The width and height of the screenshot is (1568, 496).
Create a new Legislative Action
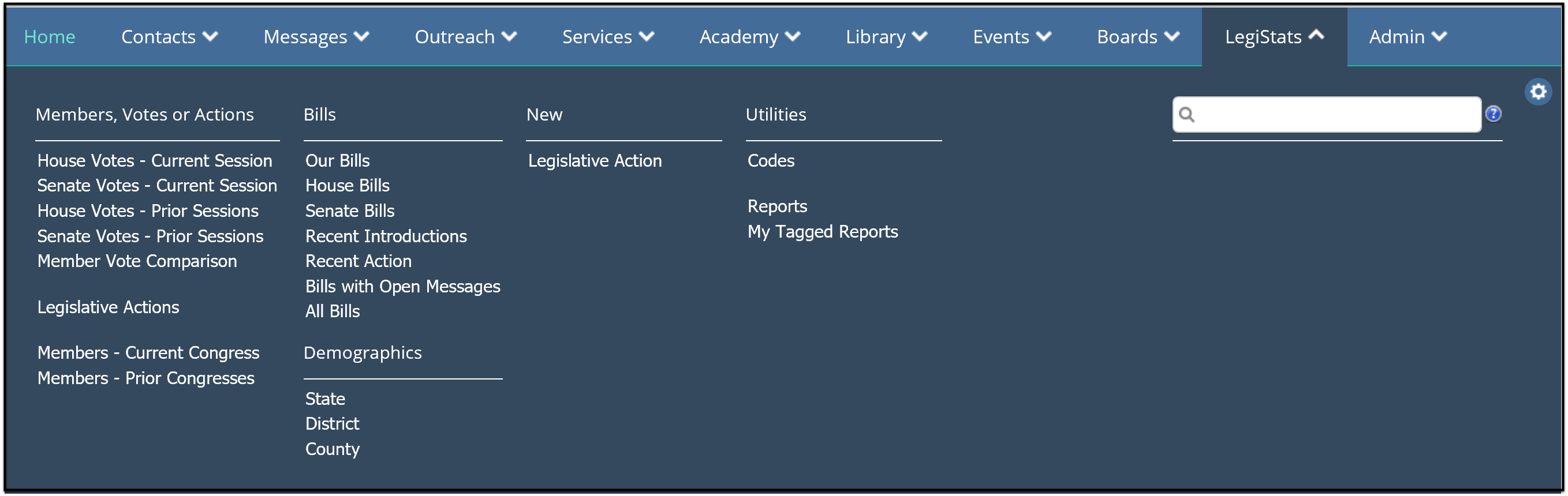click(x=594, y=160)
